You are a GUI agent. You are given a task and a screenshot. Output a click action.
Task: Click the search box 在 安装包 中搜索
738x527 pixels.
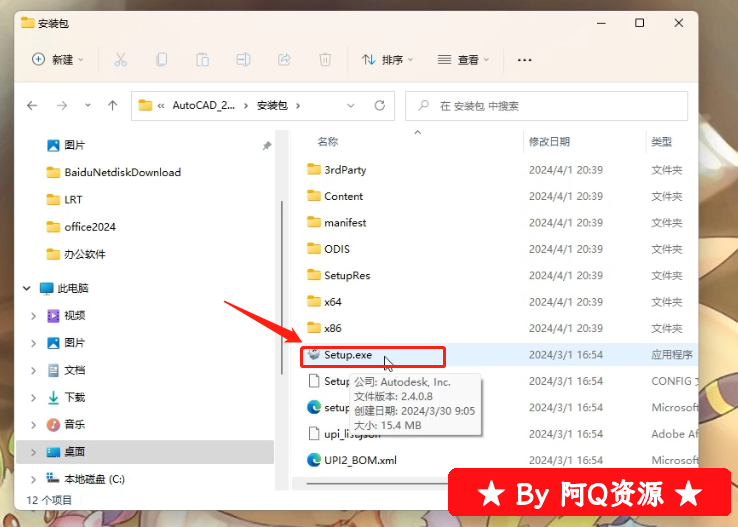[x=546, y=106]
